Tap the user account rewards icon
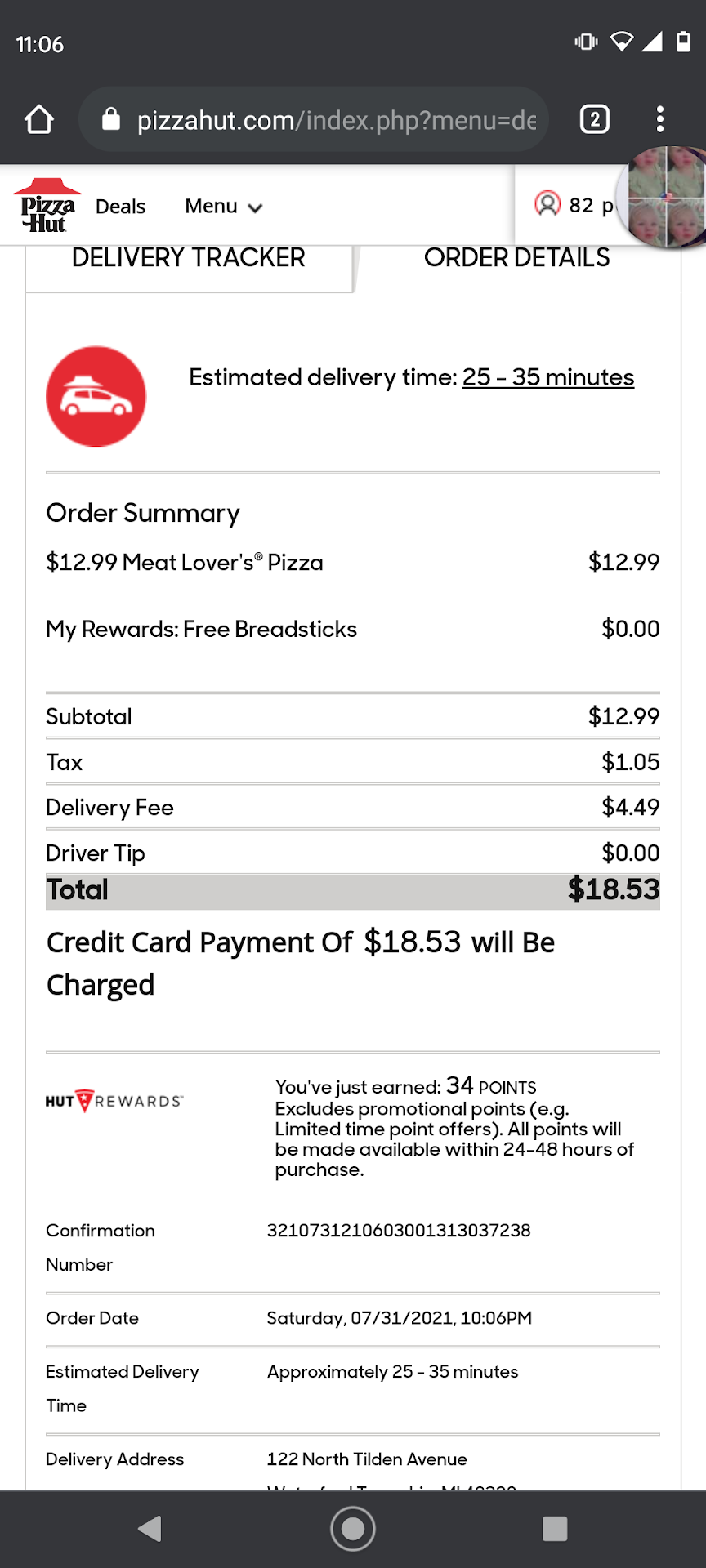 547,204
